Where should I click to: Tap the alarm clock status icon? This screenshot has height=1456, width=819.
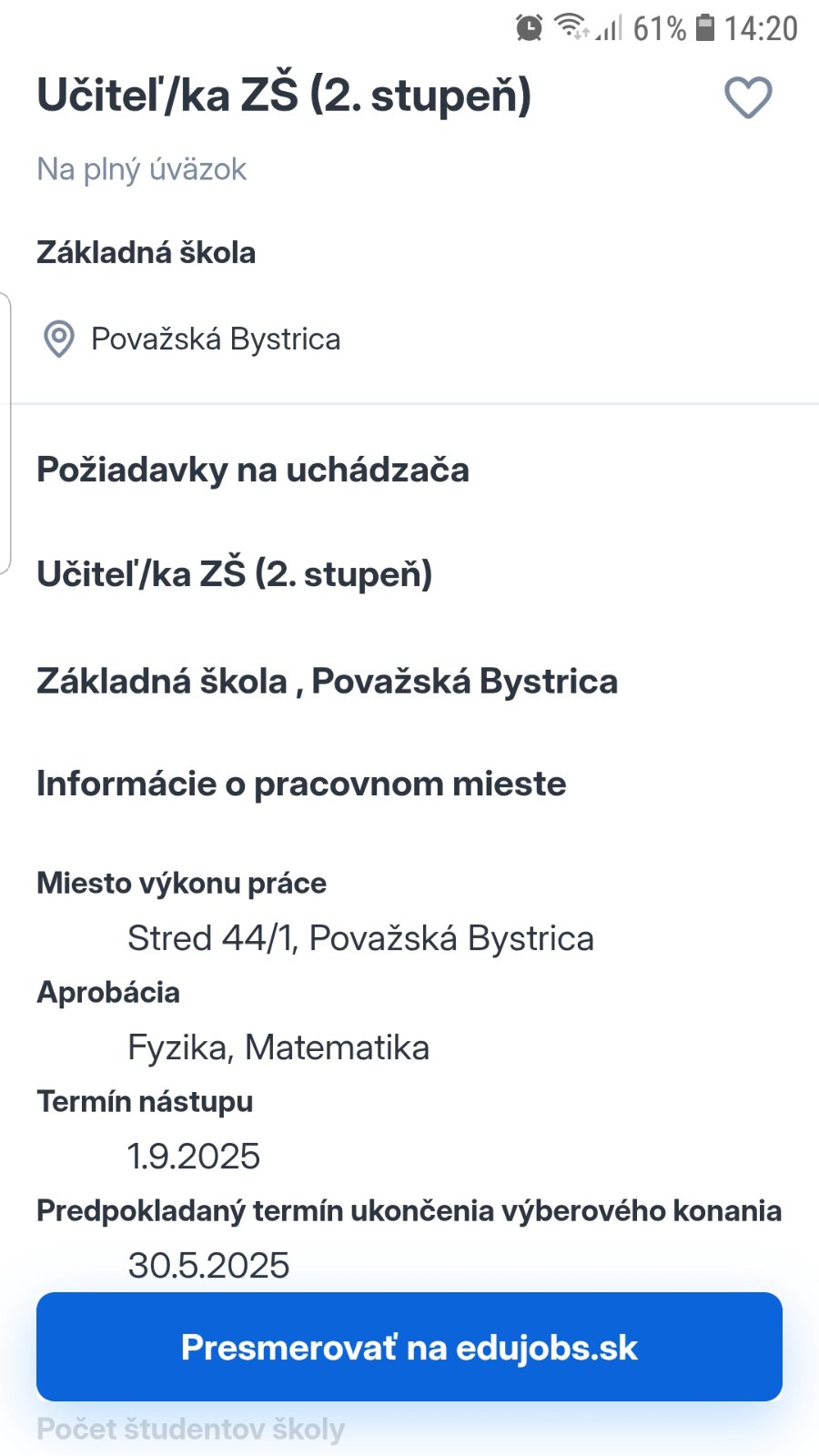529,28
